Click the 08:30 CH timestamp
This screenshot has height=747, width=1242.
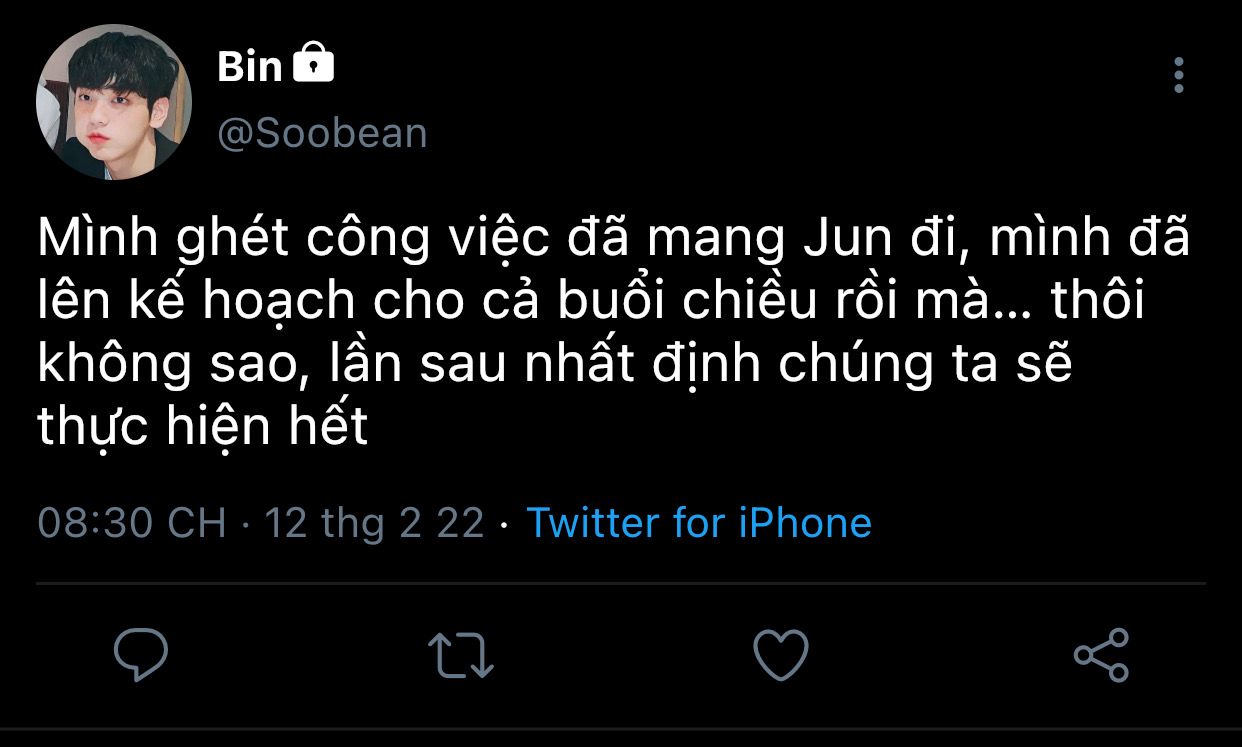132,523
